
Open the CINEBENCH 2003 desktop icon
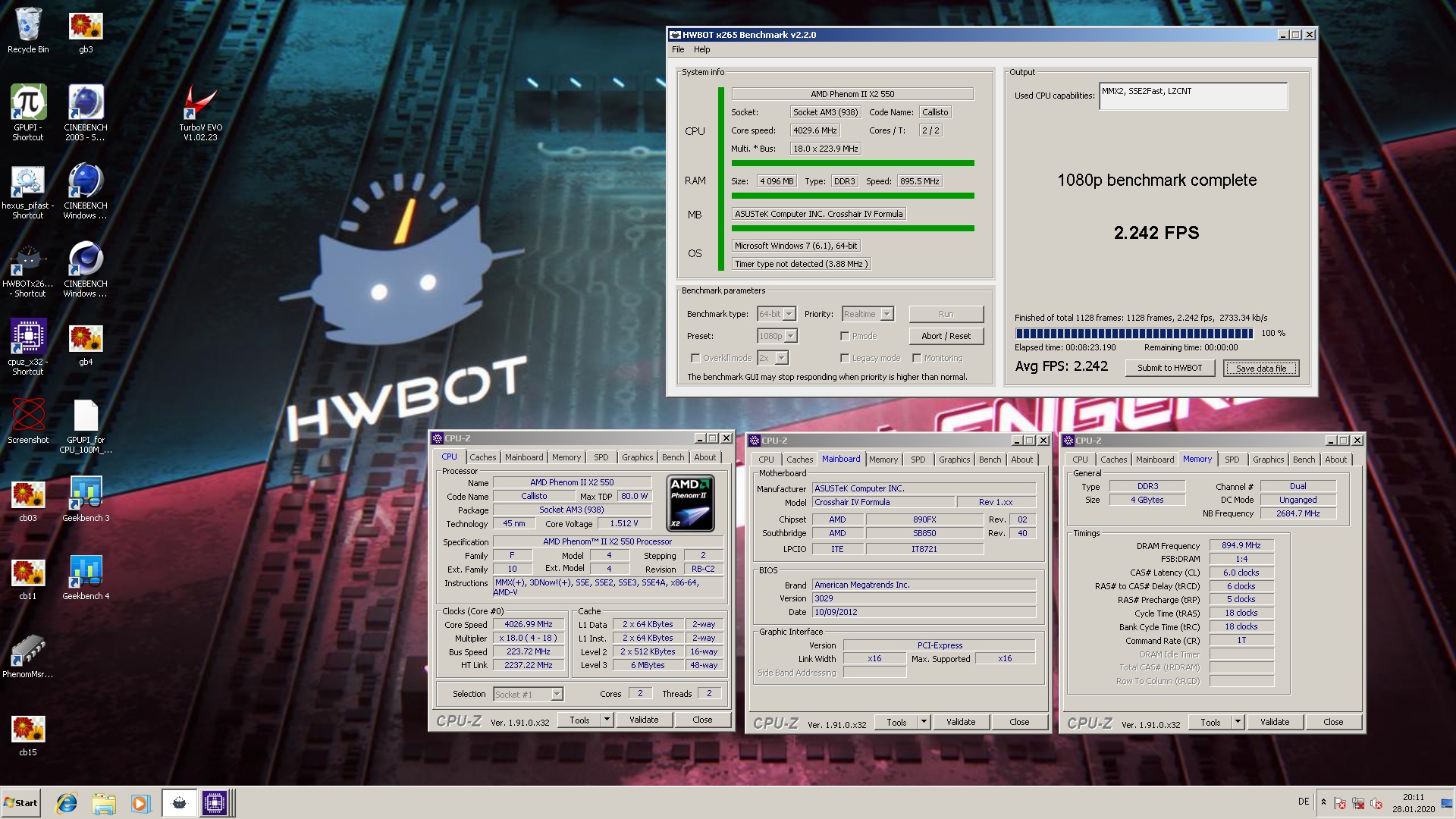[x=86, y=112]
